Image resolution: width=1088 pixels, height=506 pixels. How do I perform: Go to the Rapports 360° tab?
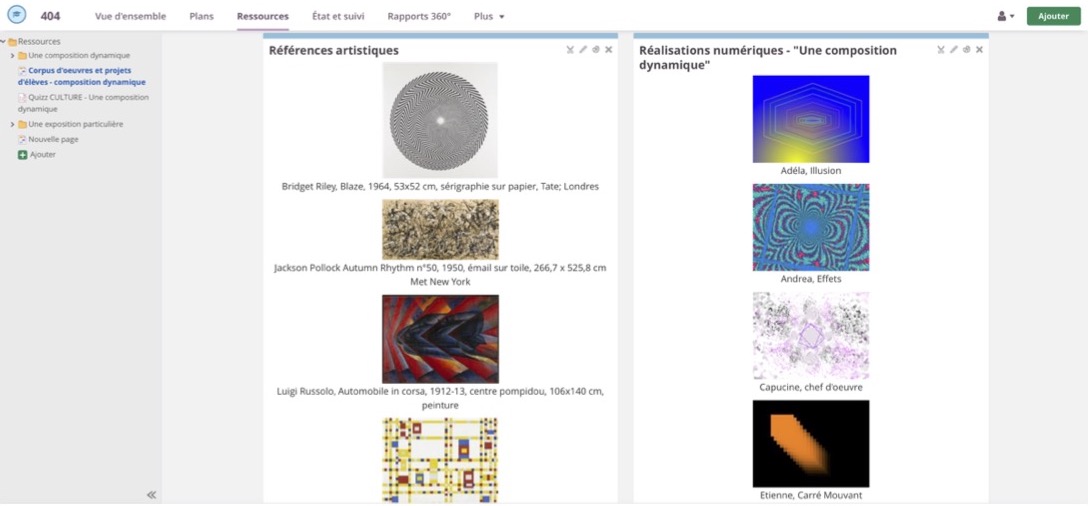[419, 17]
